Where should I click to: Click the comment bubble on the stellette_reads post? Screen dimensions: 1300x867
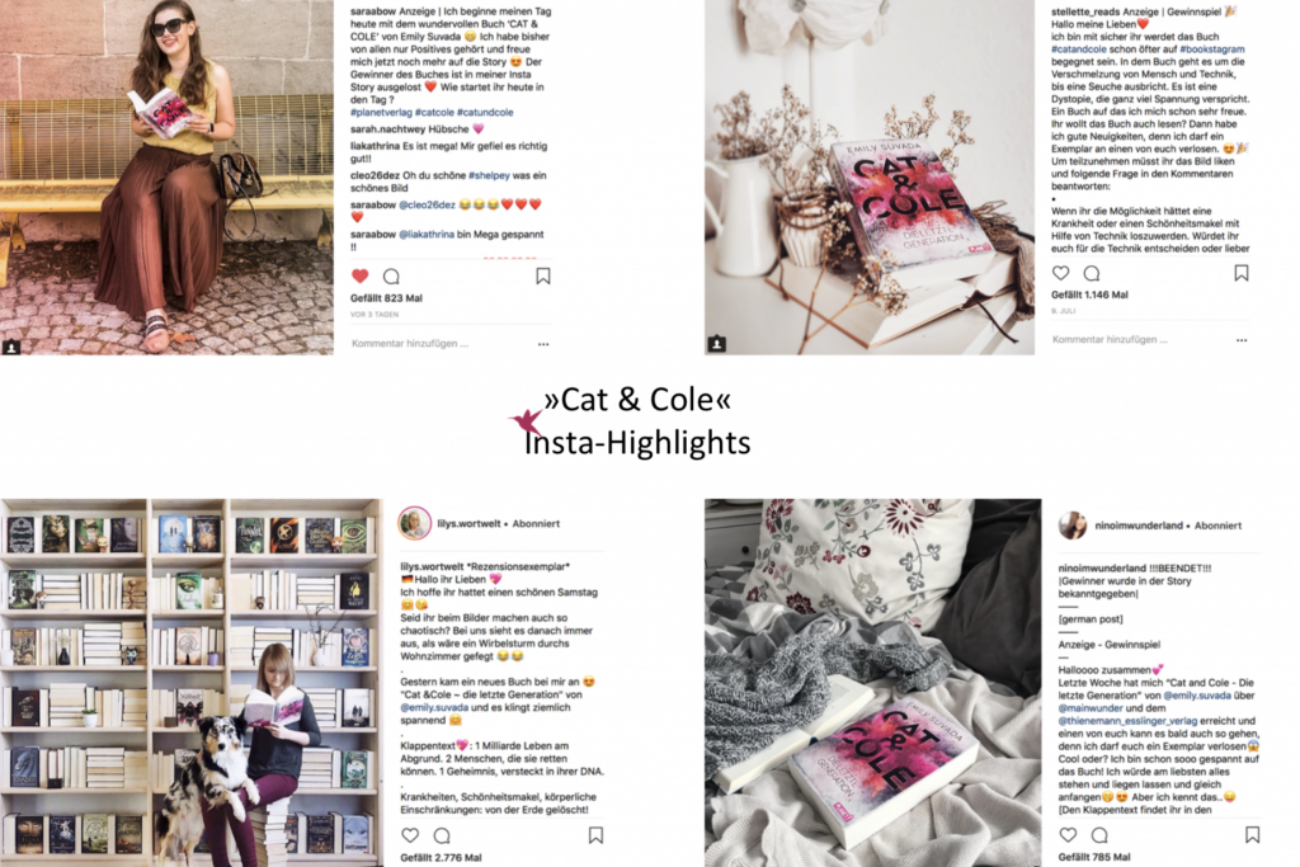[1091, 273]
